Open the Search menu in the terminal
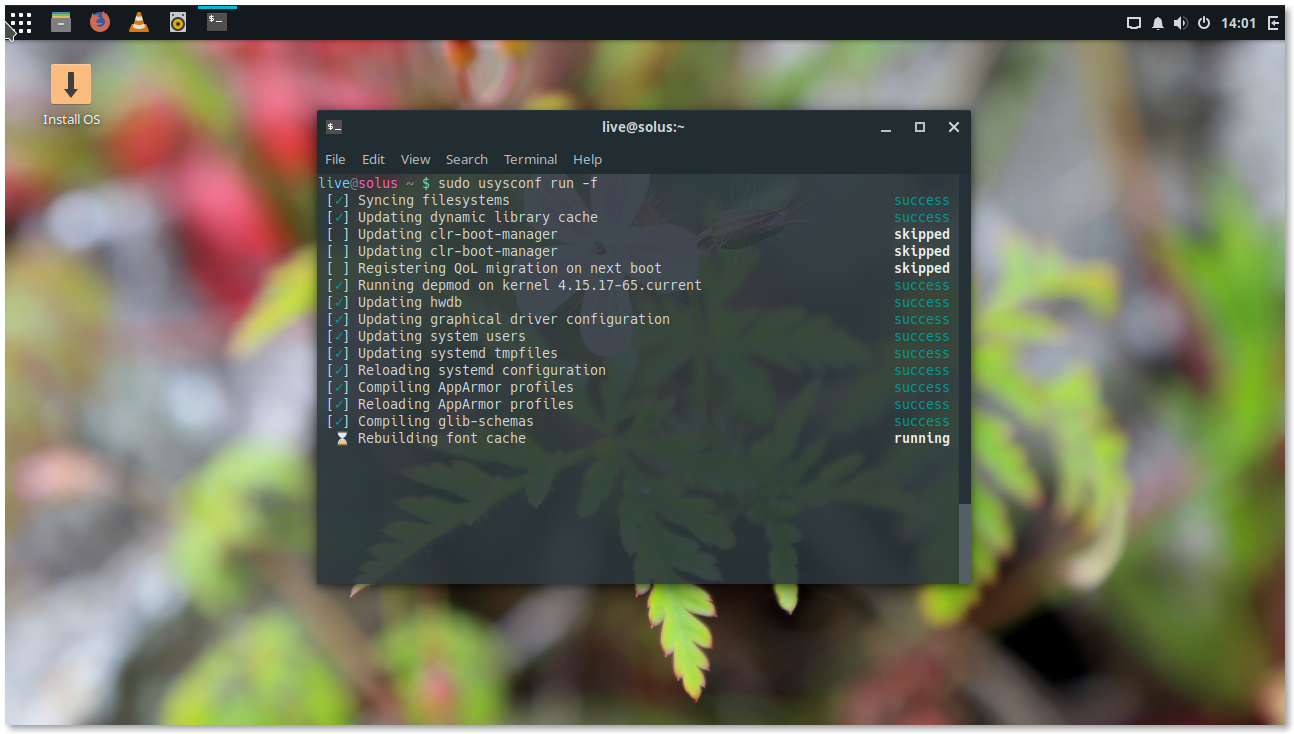This screenshot has width=1294, height=734. 466,159
